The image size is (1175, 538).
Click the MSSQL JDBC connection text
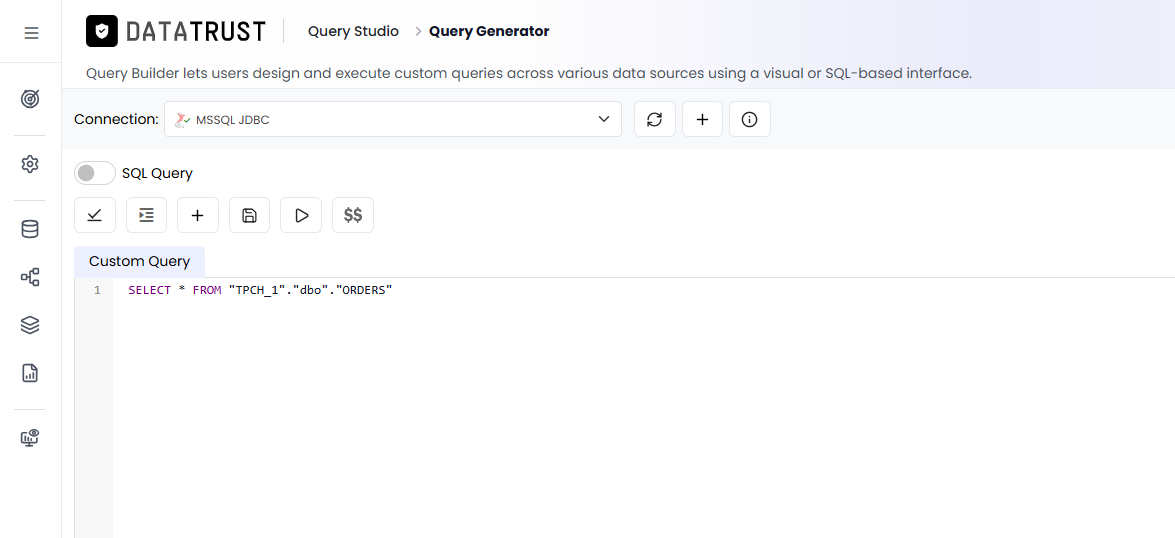pyautogui.click(x=232, y=120)
